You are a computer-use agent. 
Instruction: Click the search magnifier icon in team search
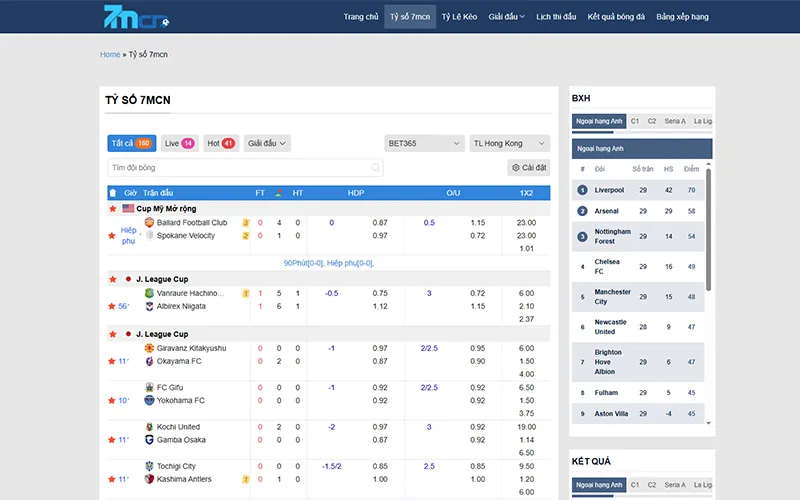(x=376, y=168)
